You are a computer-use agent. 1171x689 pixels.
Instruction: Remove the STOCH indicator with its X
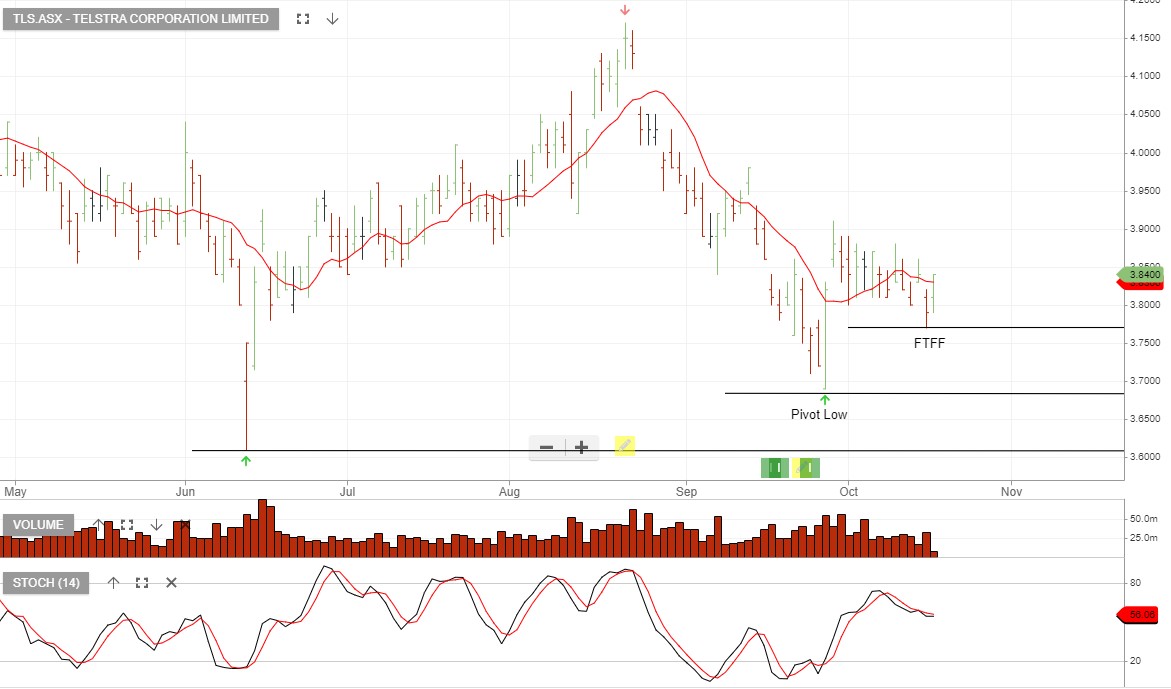pyautogui.click(x=171, y=583)
